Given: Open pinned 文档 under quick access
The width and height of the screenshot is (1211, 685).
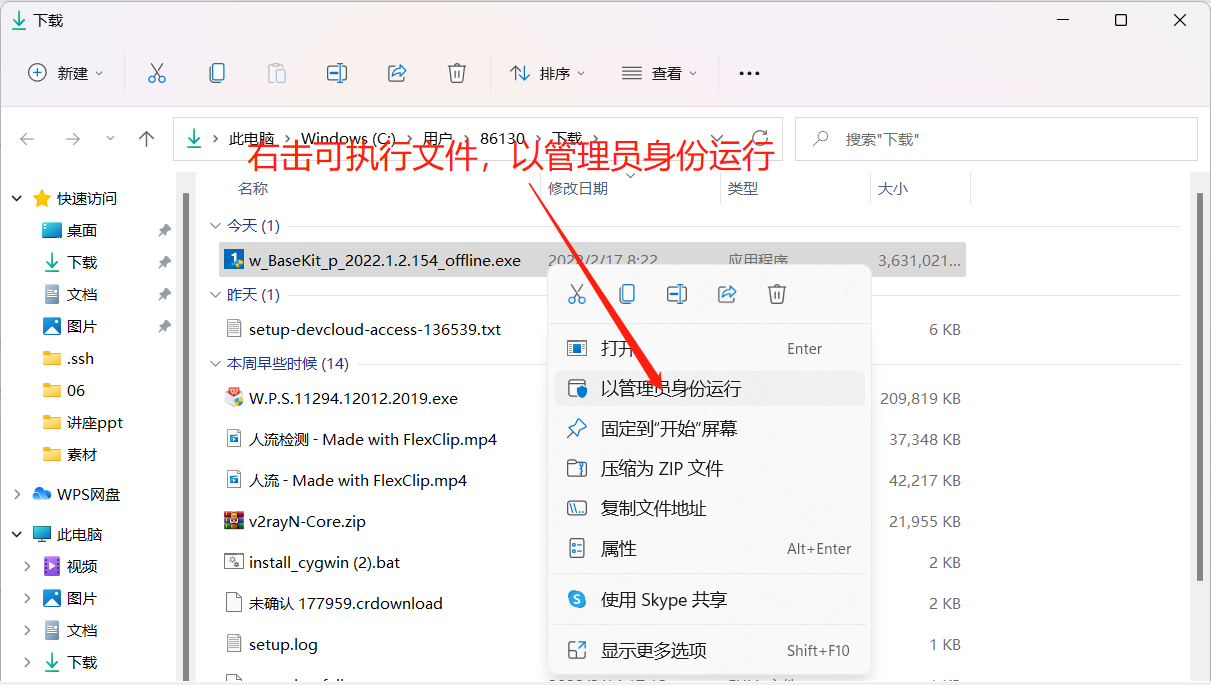Looking at the screenshot, I should click(x=82, y=294).
